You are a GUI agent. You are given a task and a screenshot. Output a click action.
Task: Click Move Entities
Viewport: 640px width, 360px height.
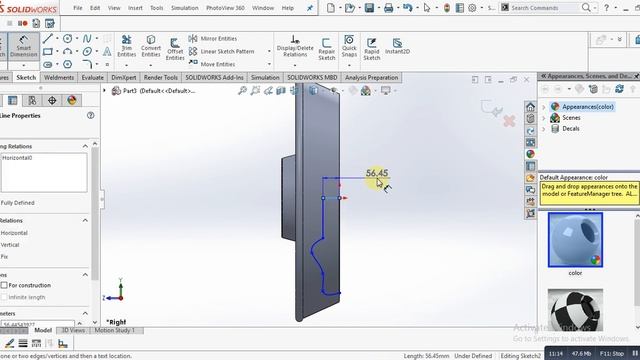[x=212, y=64]
